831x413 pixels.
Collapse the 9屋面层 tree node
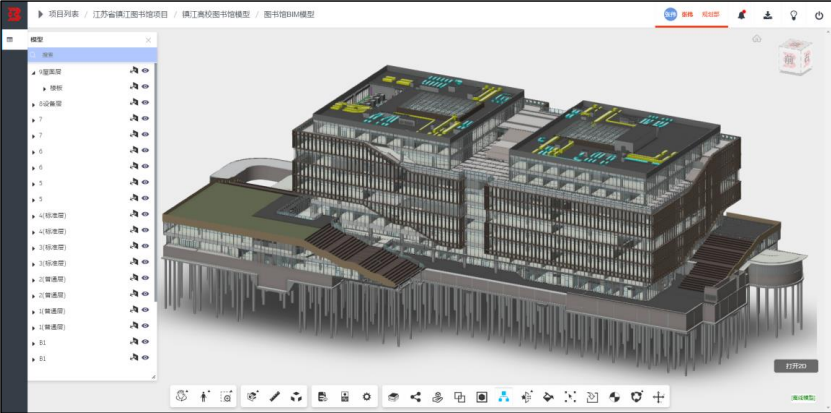pyautogui.click(x=33, y=72)
